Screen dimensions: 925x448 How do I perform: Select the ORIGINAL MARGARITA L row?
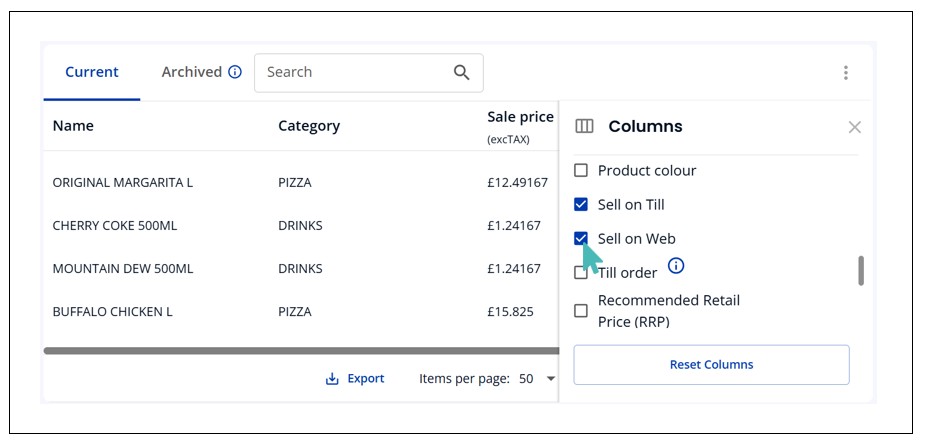tap(301, 182)
